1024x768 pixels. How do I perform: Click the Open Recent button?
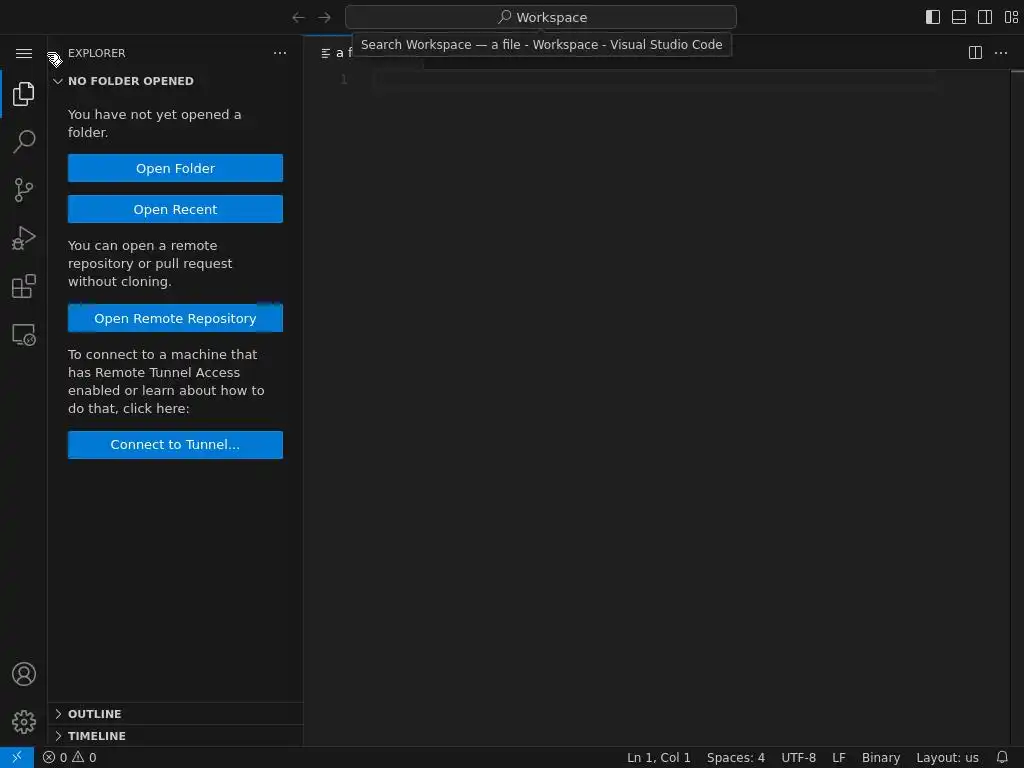tap(175, 209)
